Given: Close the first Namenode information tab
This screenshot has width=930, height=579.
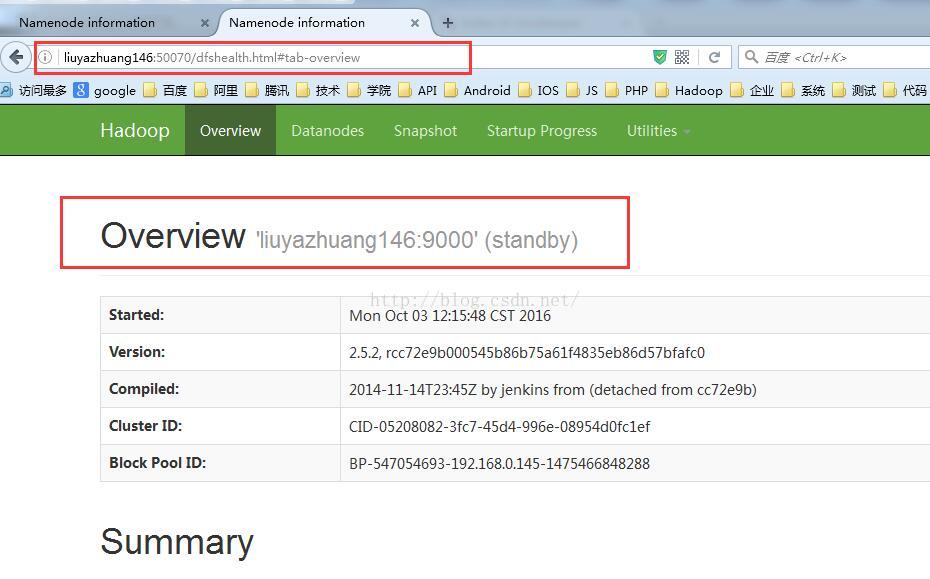Looking at the screenshot, I should coord(204,23).
